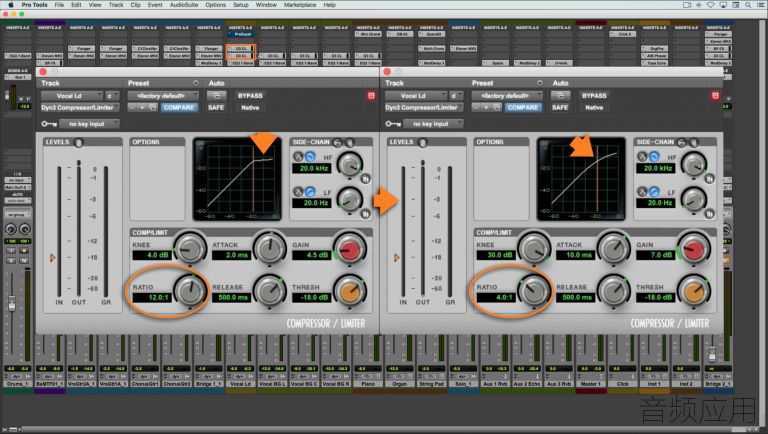
Task: Click external side-chain key icon in left plugin
Action: click(337, 143)
